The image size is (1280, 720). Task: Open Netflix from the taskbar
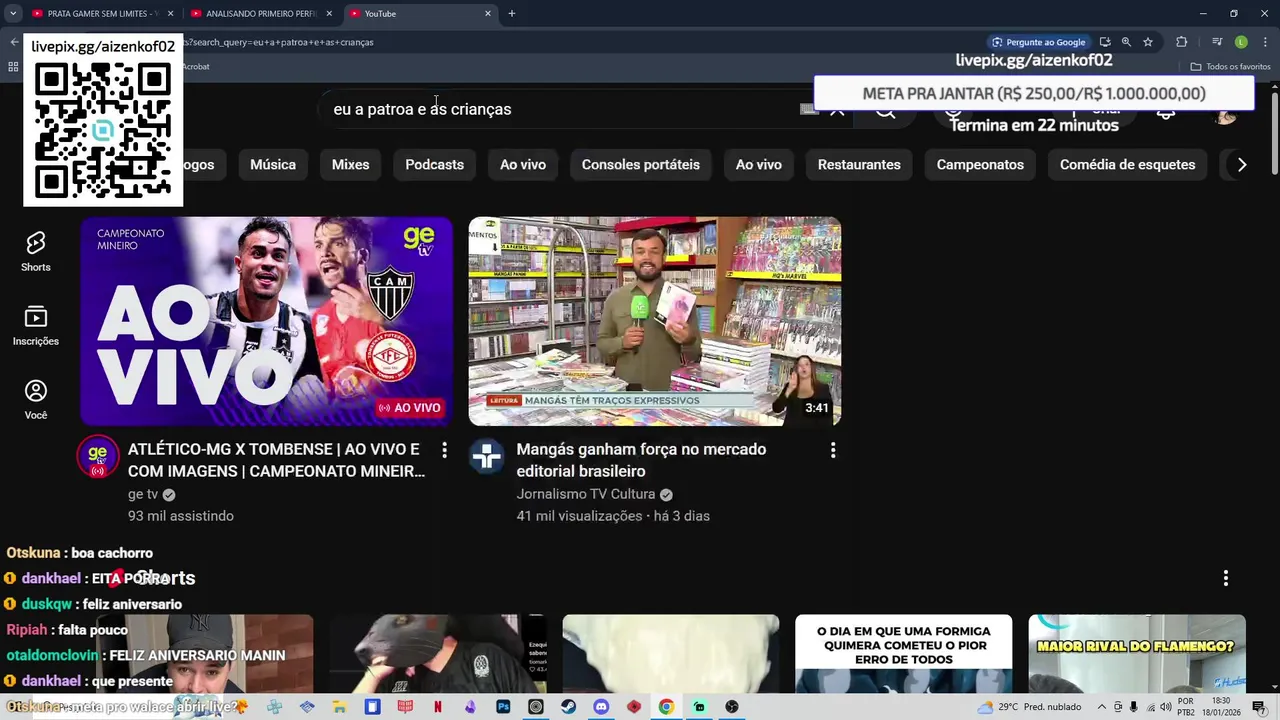[x=437, y=707]
